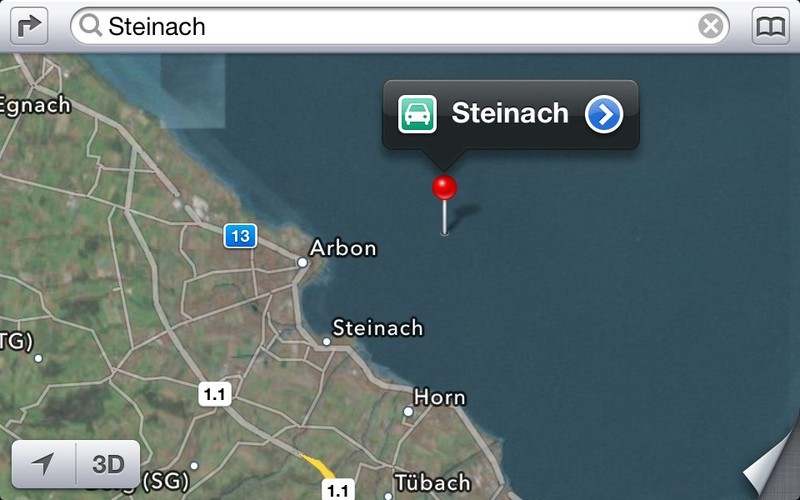Focus the Steinach search field

[399, 26]
